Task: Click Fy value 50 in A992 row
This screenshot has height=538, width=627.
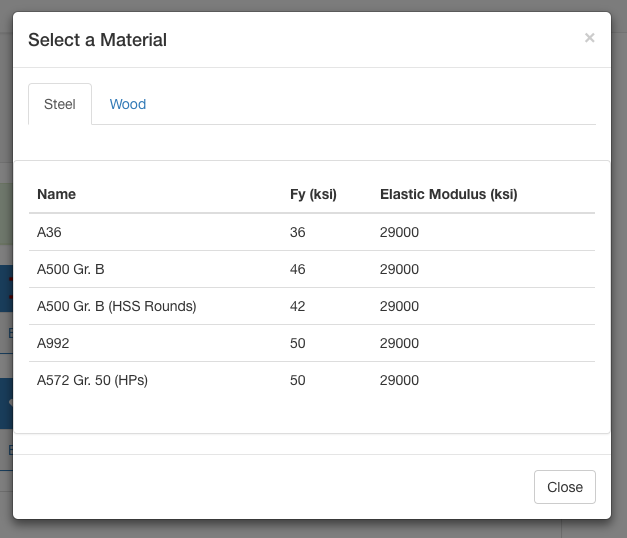Action: [298, 343]
